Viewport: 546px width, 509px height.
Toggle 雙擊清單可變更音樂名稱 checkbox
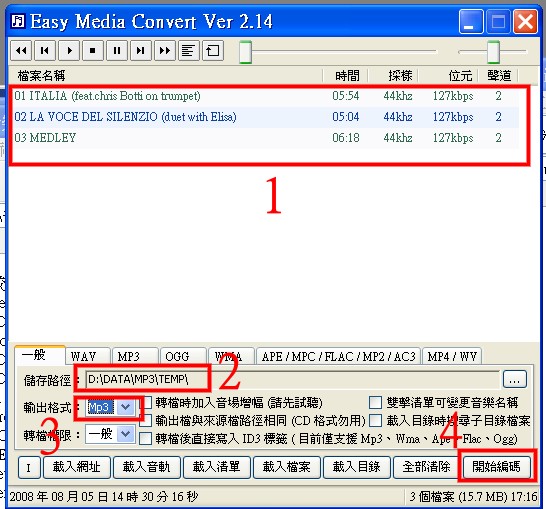(x=375, y=402)
